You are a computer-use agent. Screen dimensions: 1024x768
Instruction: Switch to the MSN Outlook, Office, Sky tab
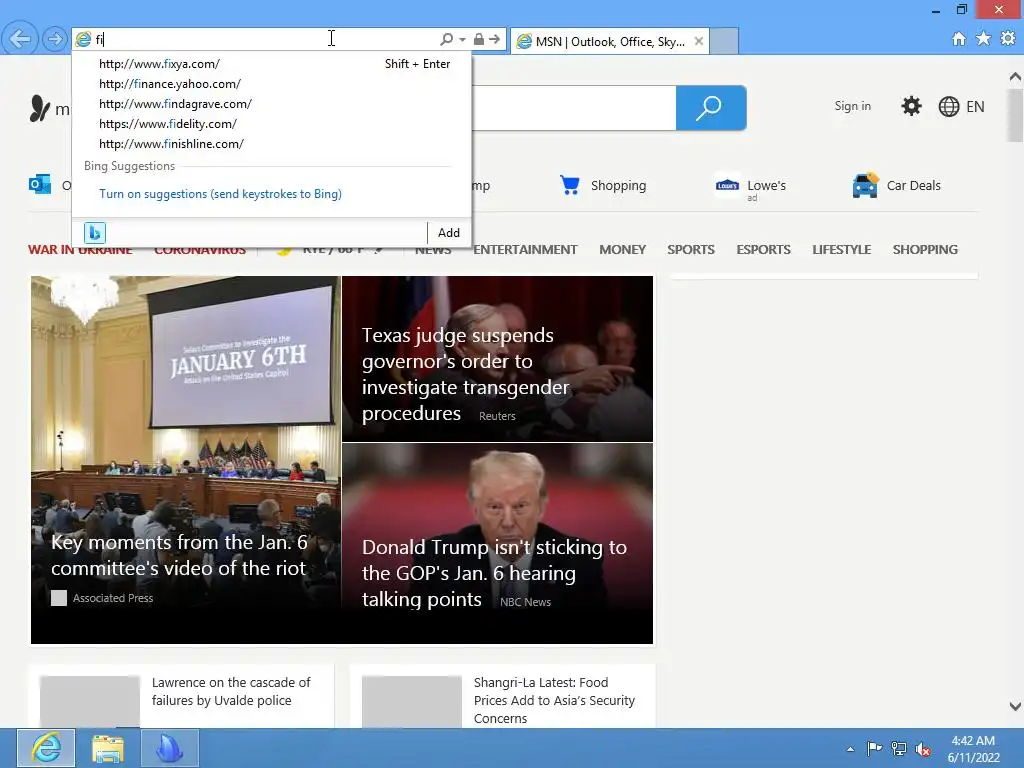(609, 41)
